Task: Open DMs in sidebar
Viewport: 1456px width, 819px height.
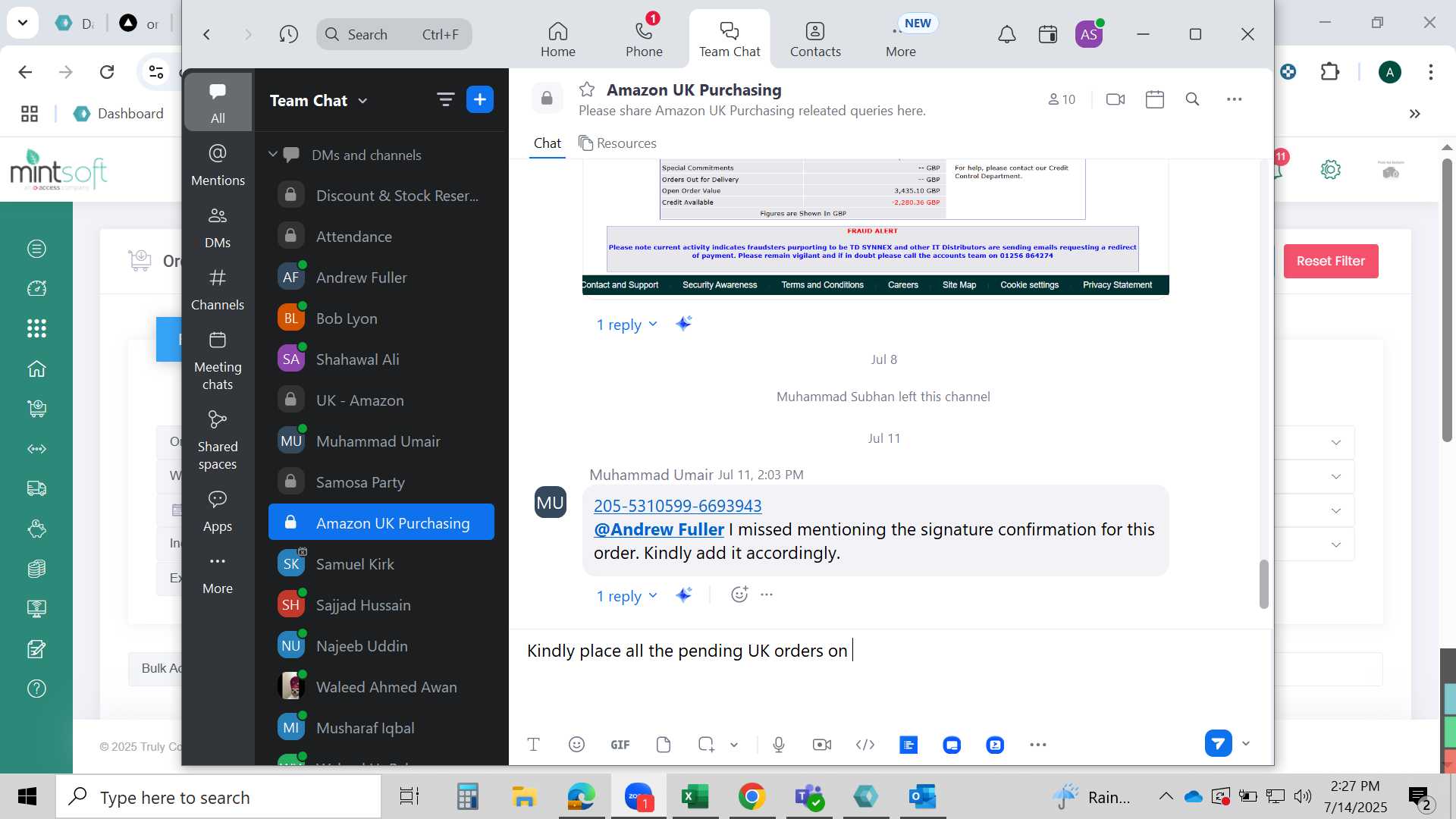Action: click(x=218, y=227)
